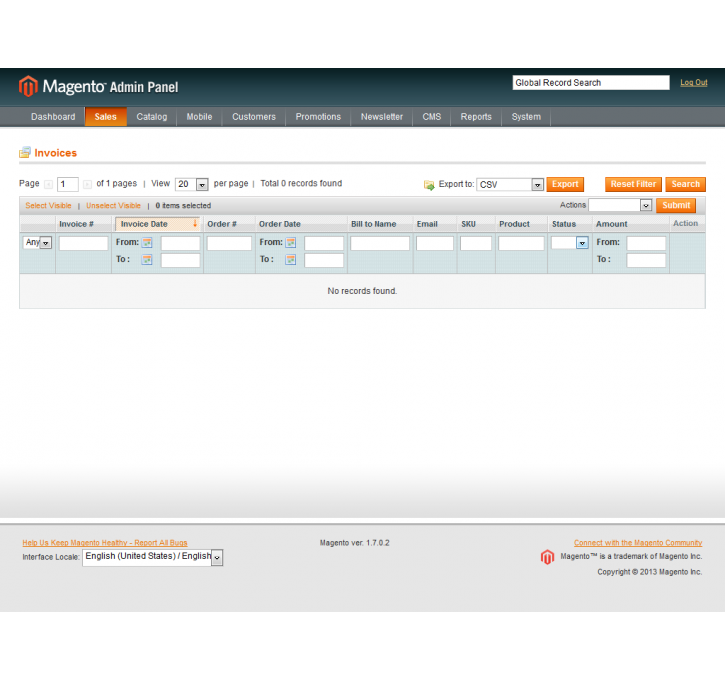Click the Export to folder icon
The image size is (725, 680).
click(x=429, y=185)
